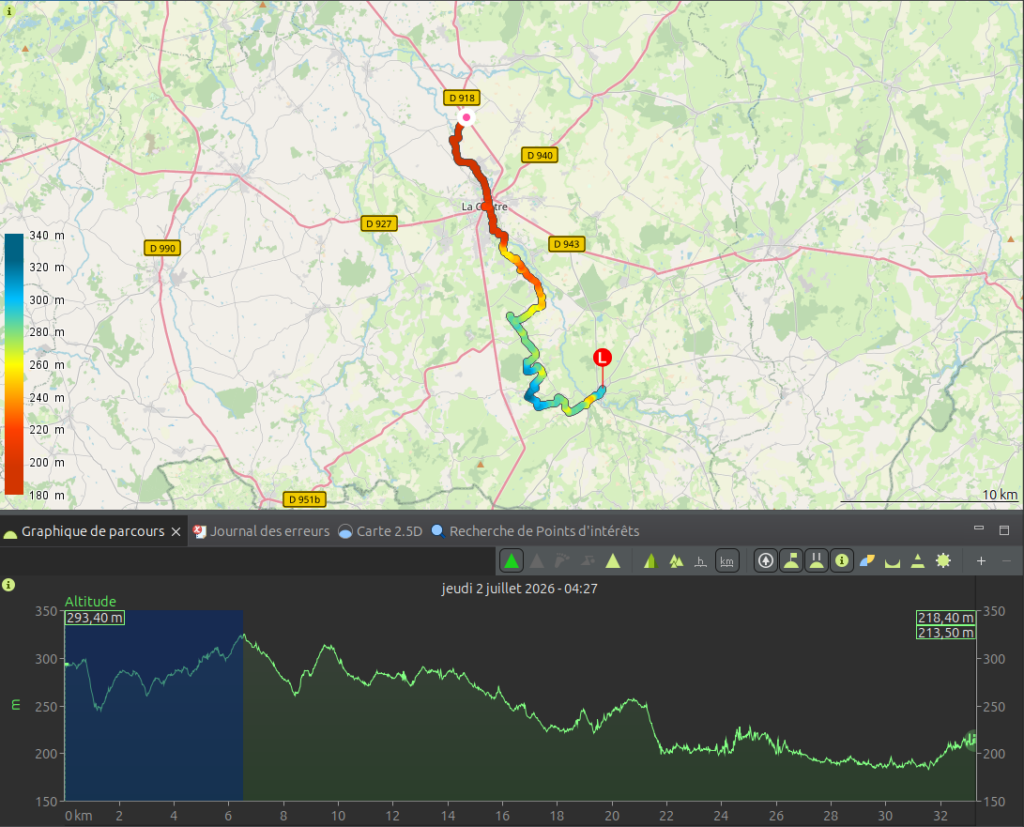Open Recherche de Points d'intérêts tab

536,531
